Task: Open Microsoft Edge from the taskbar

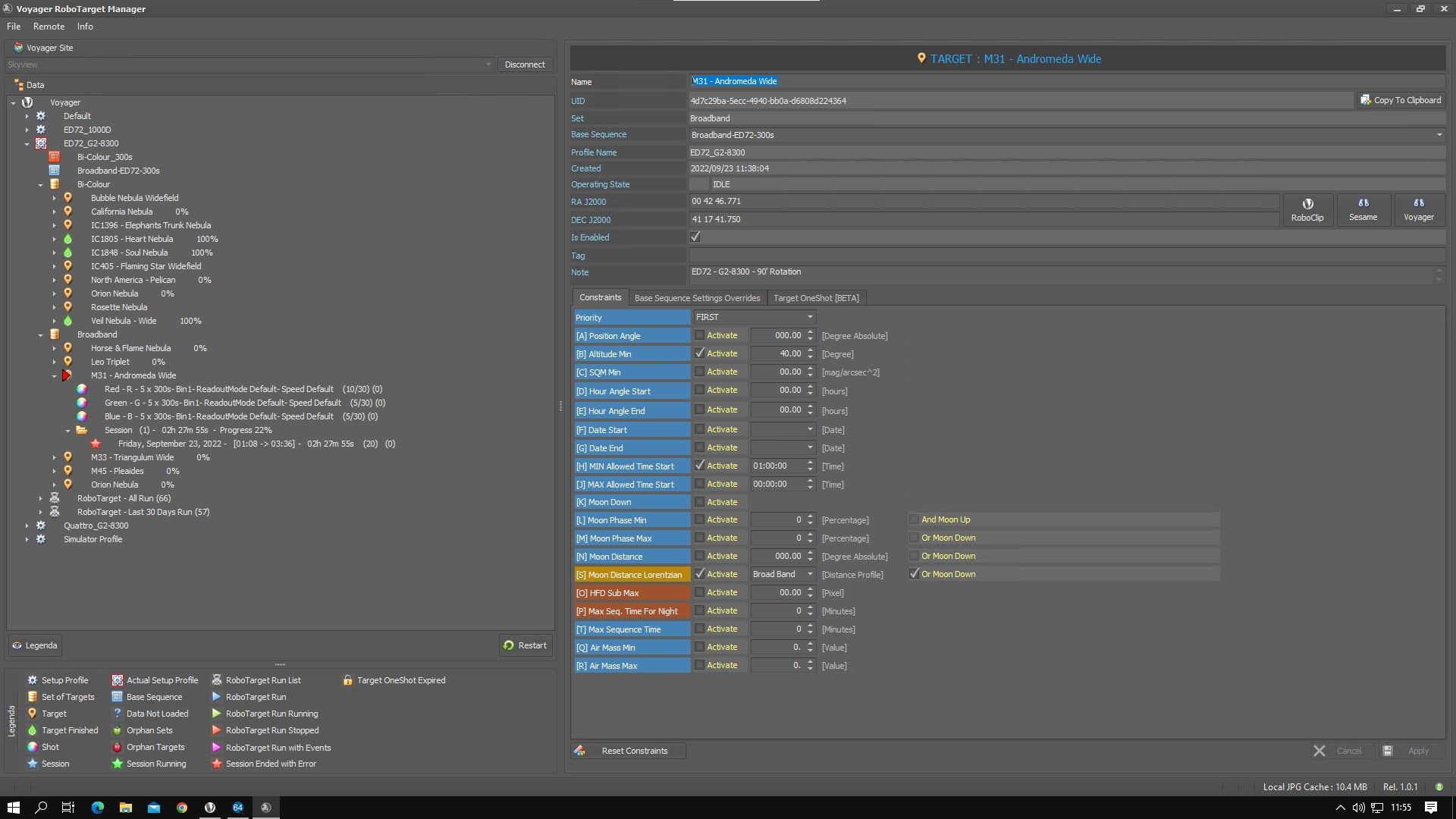Action: 98,808
